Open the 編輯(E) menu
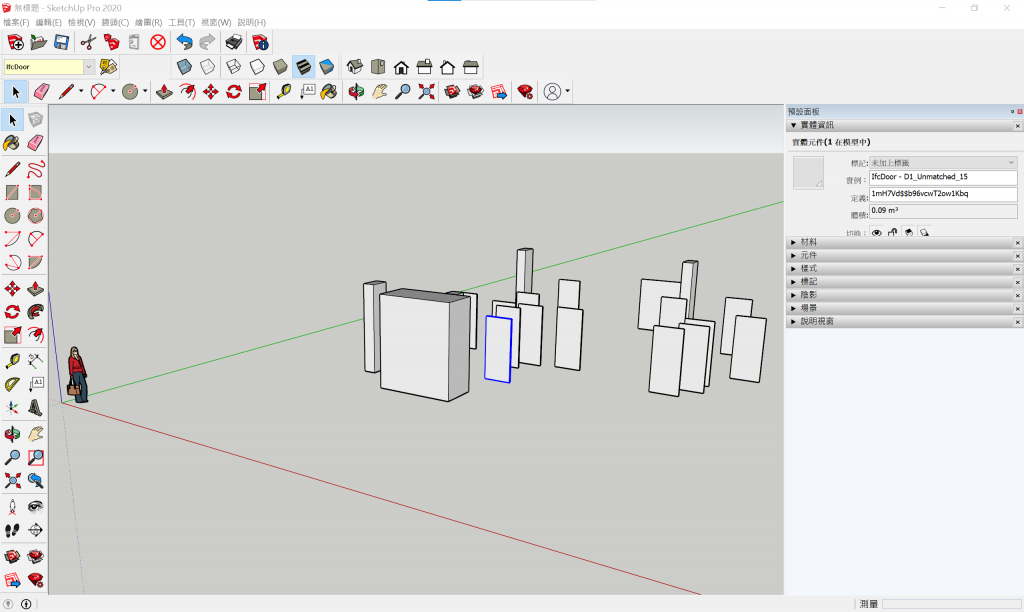 pyautogui.click(x=48, y=22)
